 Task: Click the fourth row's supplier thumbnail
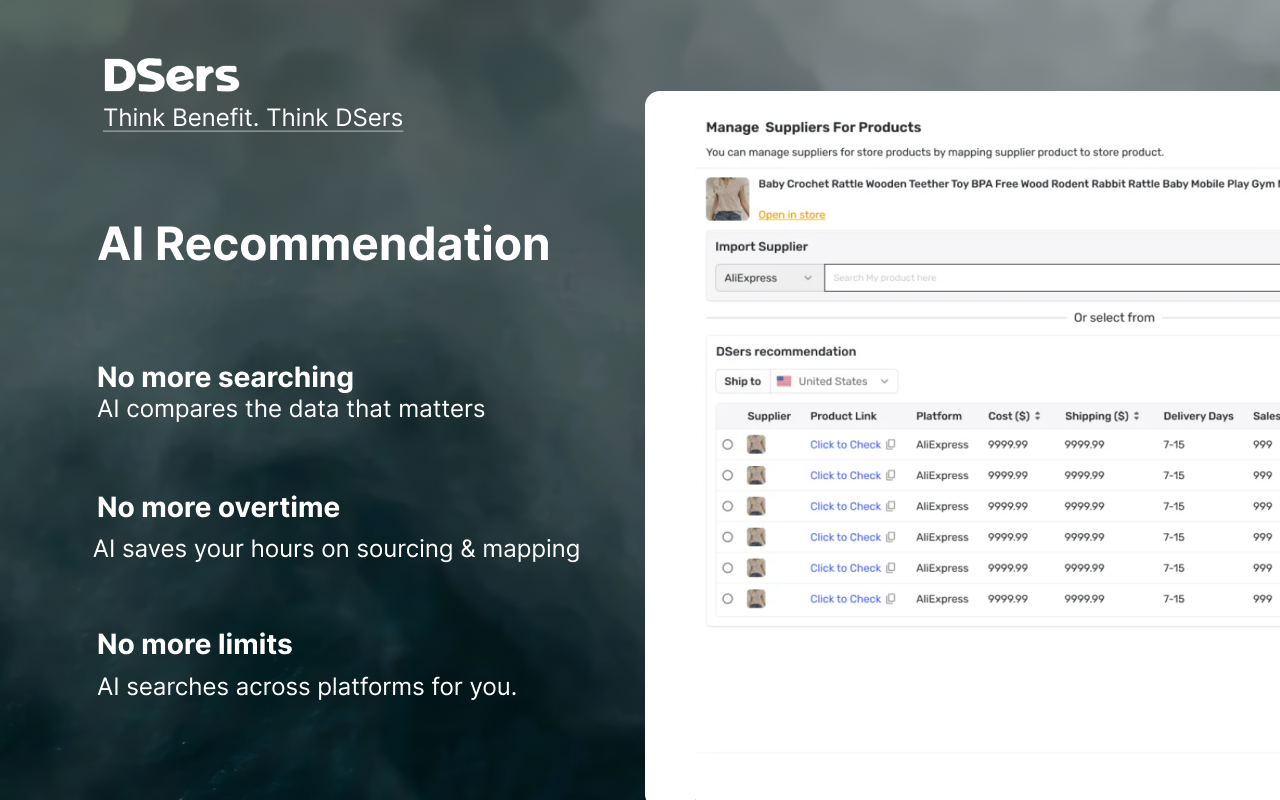756,538
